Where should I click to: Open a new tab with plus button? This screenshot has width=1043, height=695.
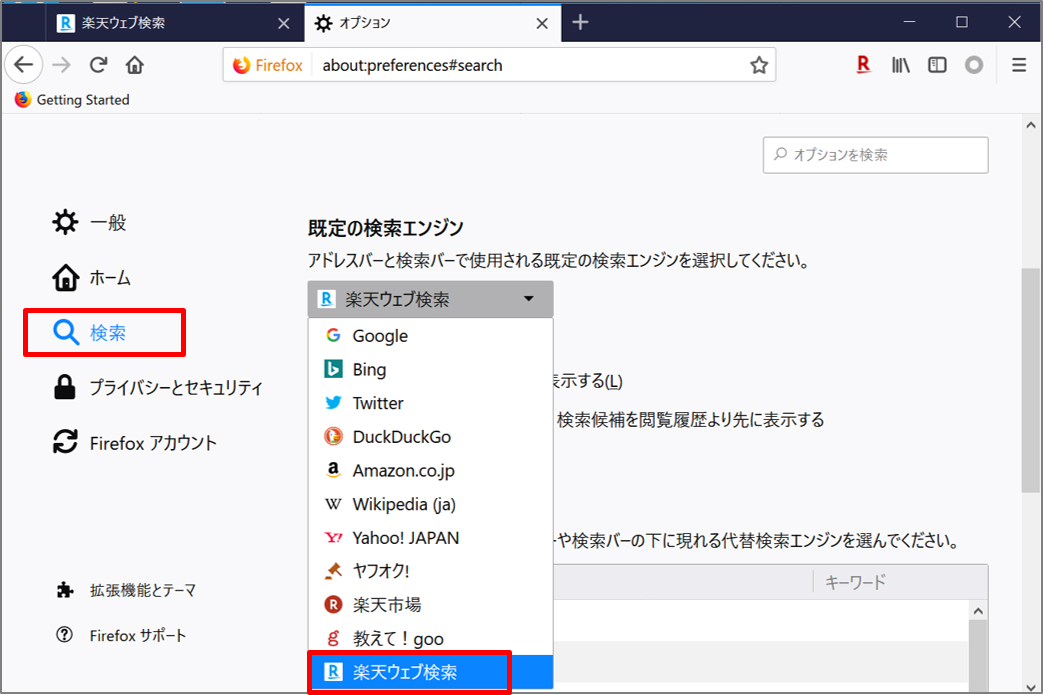pos(580,22)
